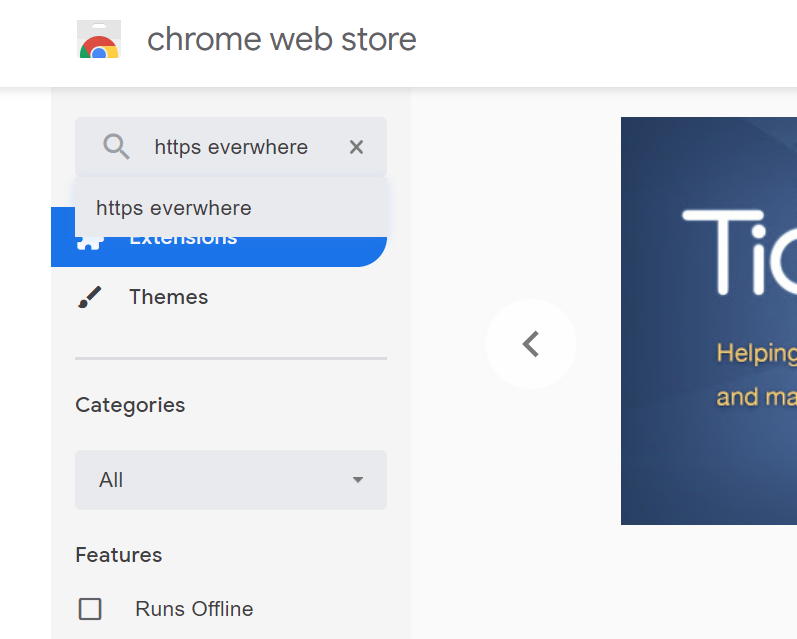
Task: Select the Extensions sidebar tab
Action: (x=219, y=251)
